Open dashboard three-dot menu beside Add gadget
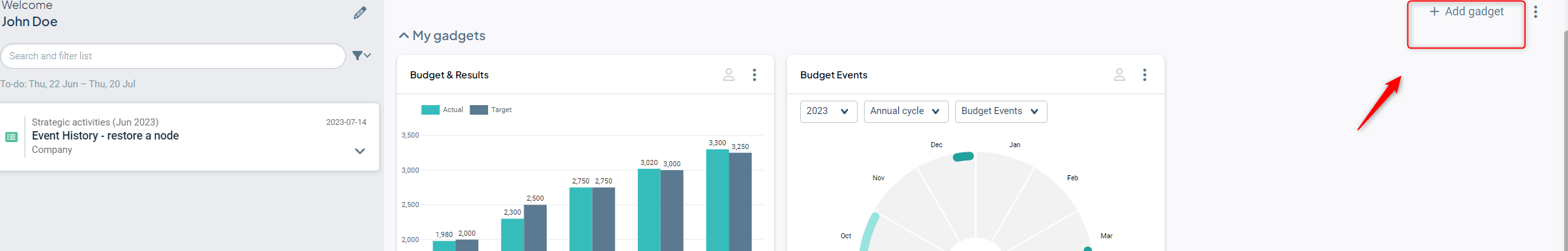1568x251 pixels. tap(1536, 11)
